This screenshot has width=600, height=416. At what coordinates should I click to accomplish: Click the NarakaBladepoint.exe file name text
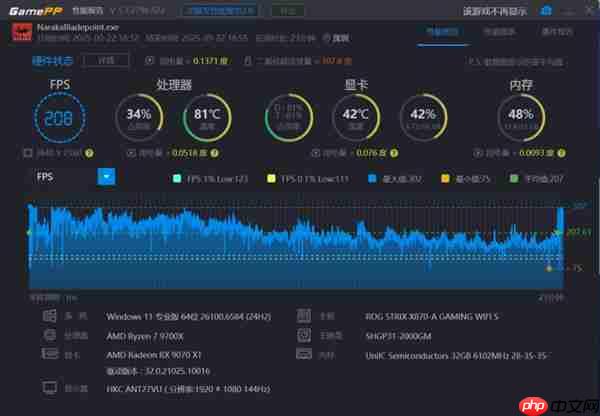[x=78, y=28]
